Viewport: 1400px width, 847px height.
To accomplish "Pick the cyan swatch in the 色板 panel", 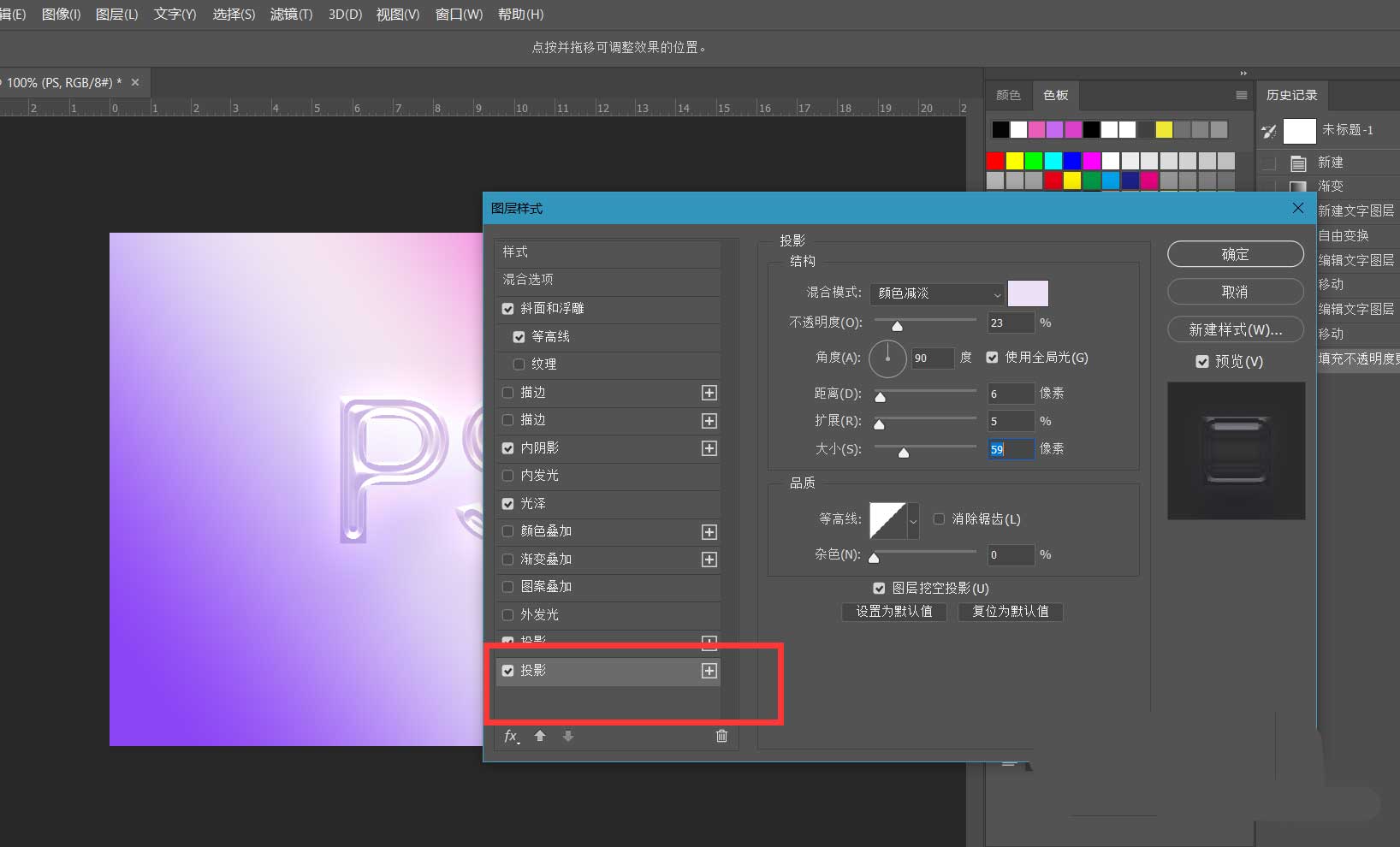I will (1053, 161).
